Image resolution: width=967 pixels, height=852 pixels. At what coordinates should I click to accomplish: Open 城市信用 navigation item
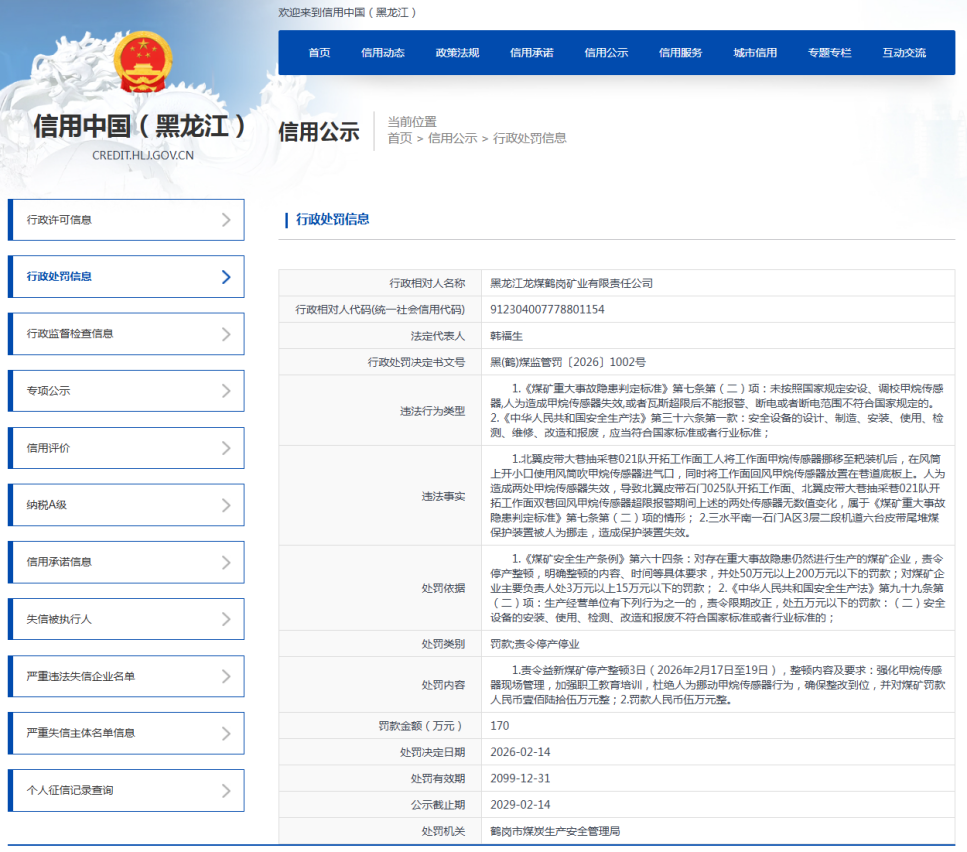point(754,53)
